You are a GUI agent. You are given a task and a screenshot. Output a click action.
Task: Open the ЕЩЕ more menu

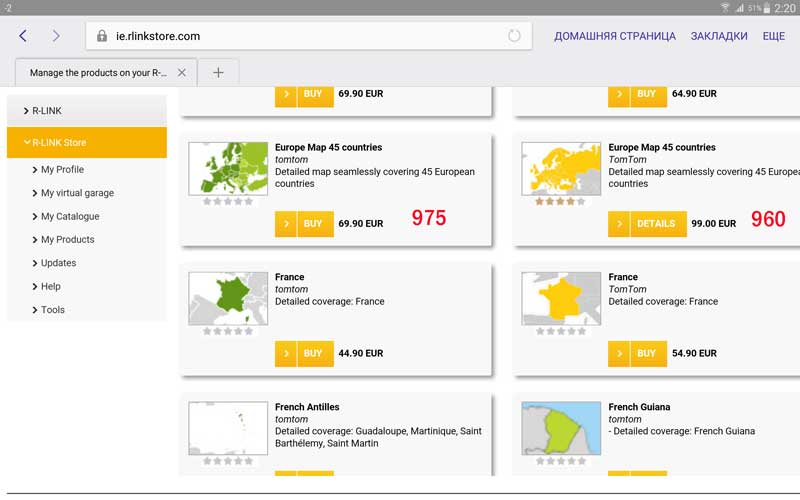tap(773, 36)
